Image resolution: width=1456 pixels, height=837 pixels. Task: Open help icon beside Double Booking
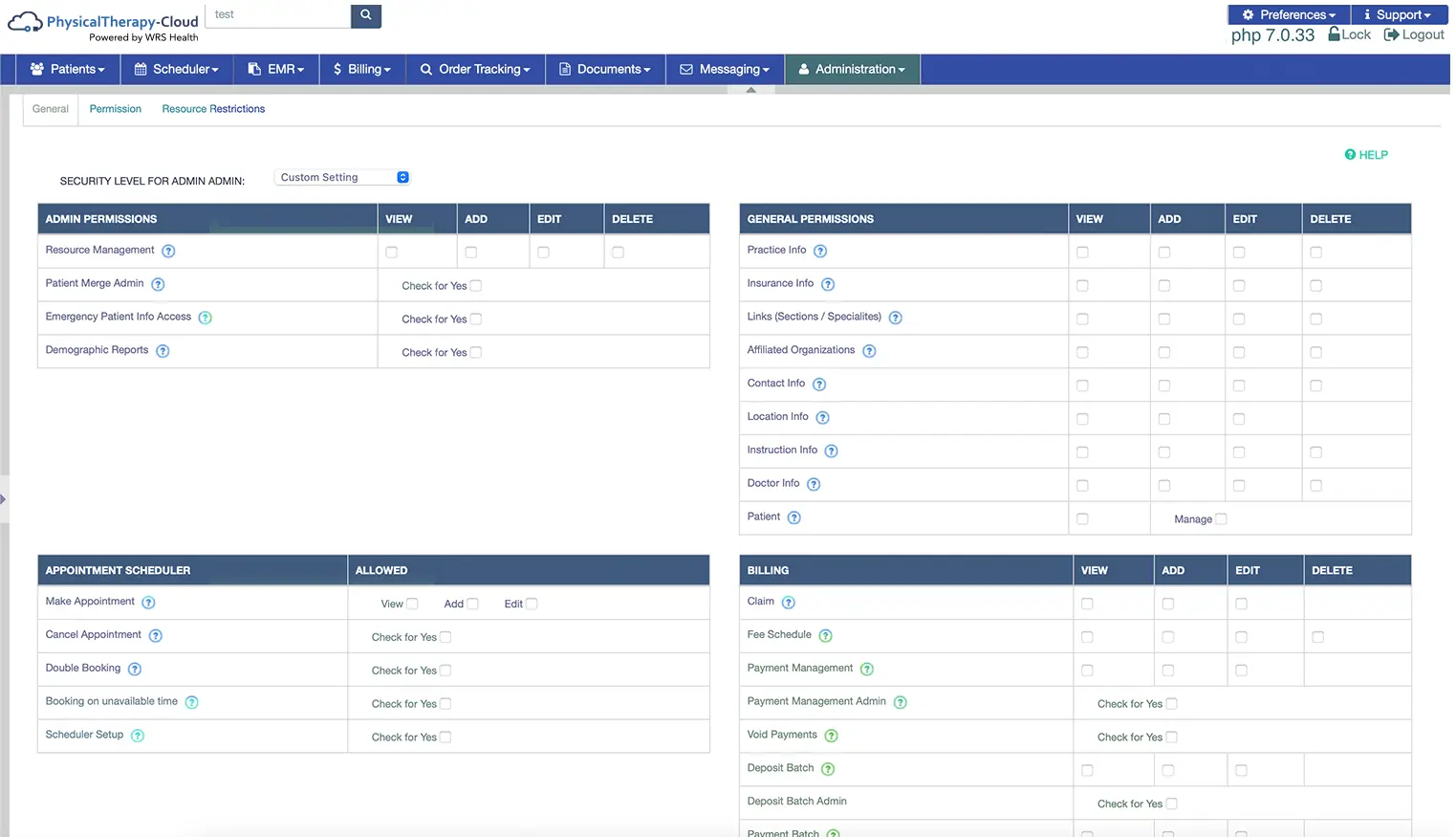point(134,669)
